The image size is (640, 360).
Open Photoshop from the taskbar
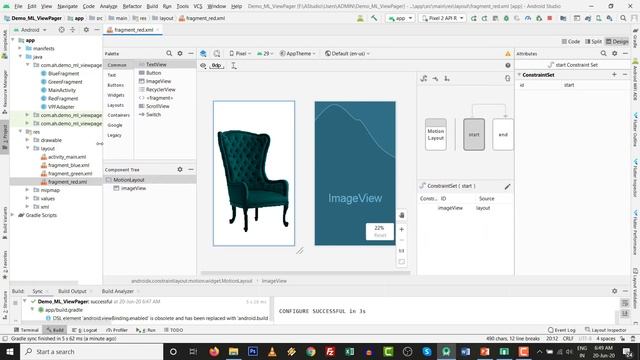253,351
